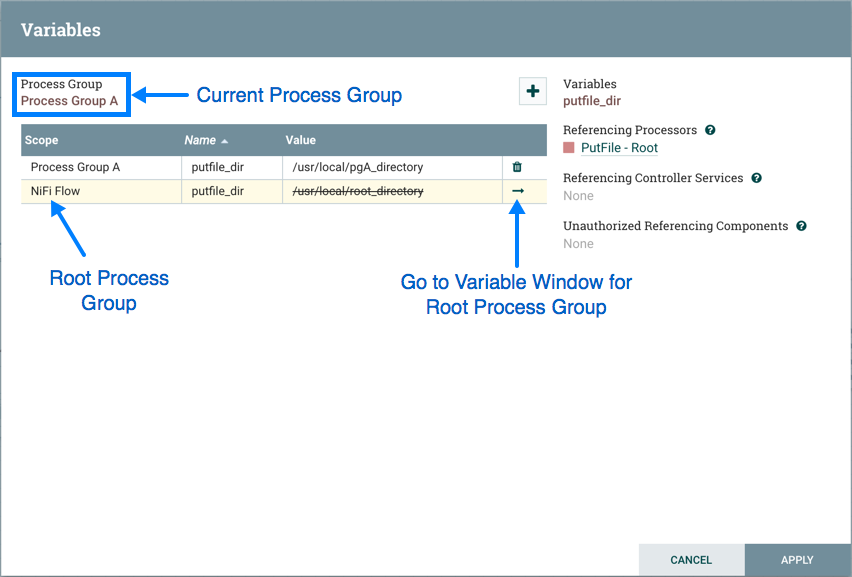Open help icon beside Referencing Controller Services

(757, 177)
